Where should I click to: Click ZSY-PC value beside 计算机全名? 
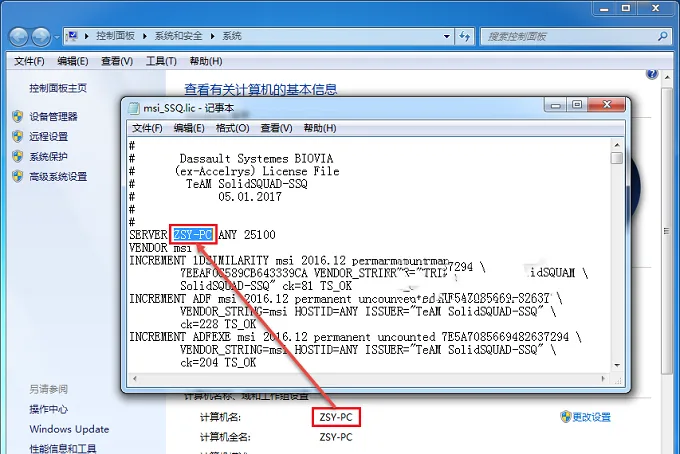(336, 437)
